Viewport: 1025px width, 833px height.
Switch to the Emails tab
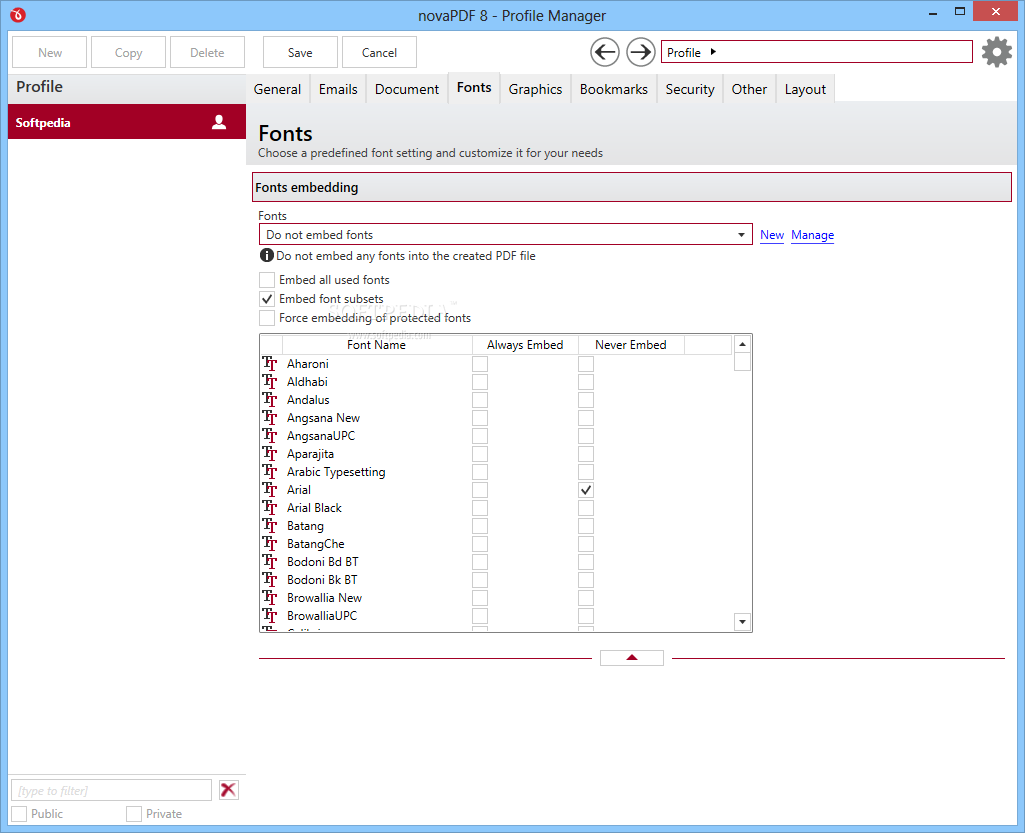click(338, 89)
